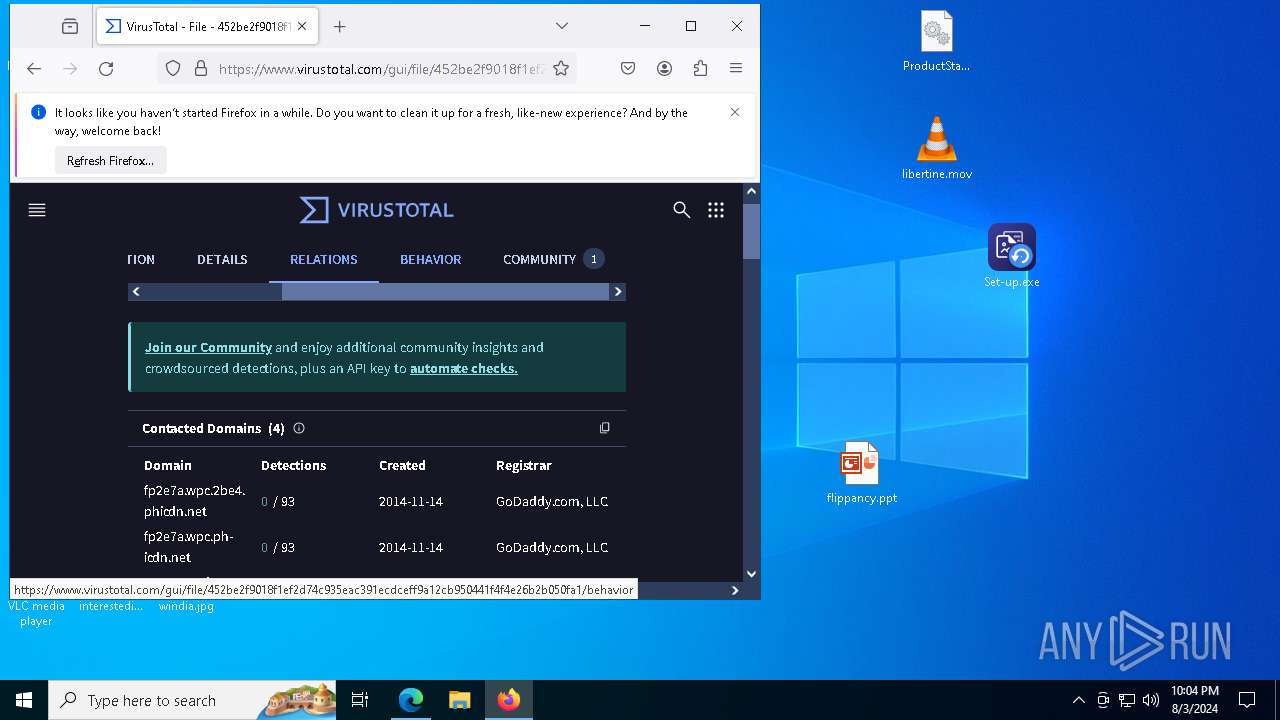Open the network tray icon
This screenshot has width=1280, height=720.
[1127, 700]
